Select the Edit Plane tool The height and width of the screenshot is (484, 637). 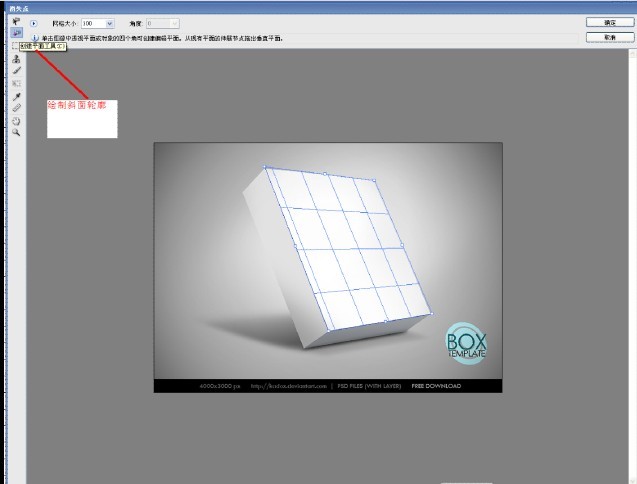16,21
